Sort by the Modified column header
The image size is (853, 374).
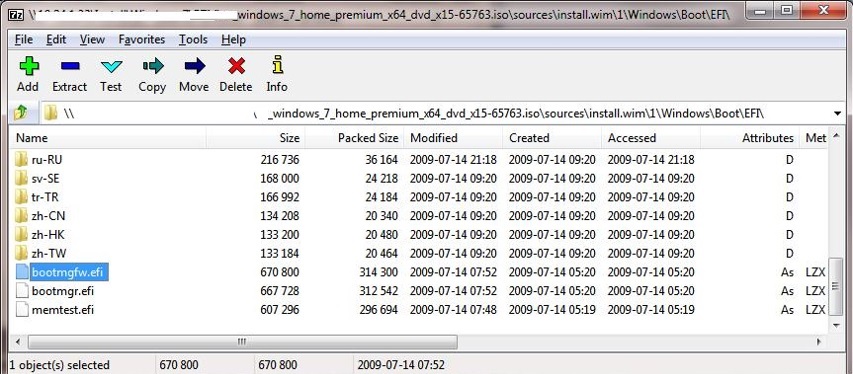click(x=453, y=138)
